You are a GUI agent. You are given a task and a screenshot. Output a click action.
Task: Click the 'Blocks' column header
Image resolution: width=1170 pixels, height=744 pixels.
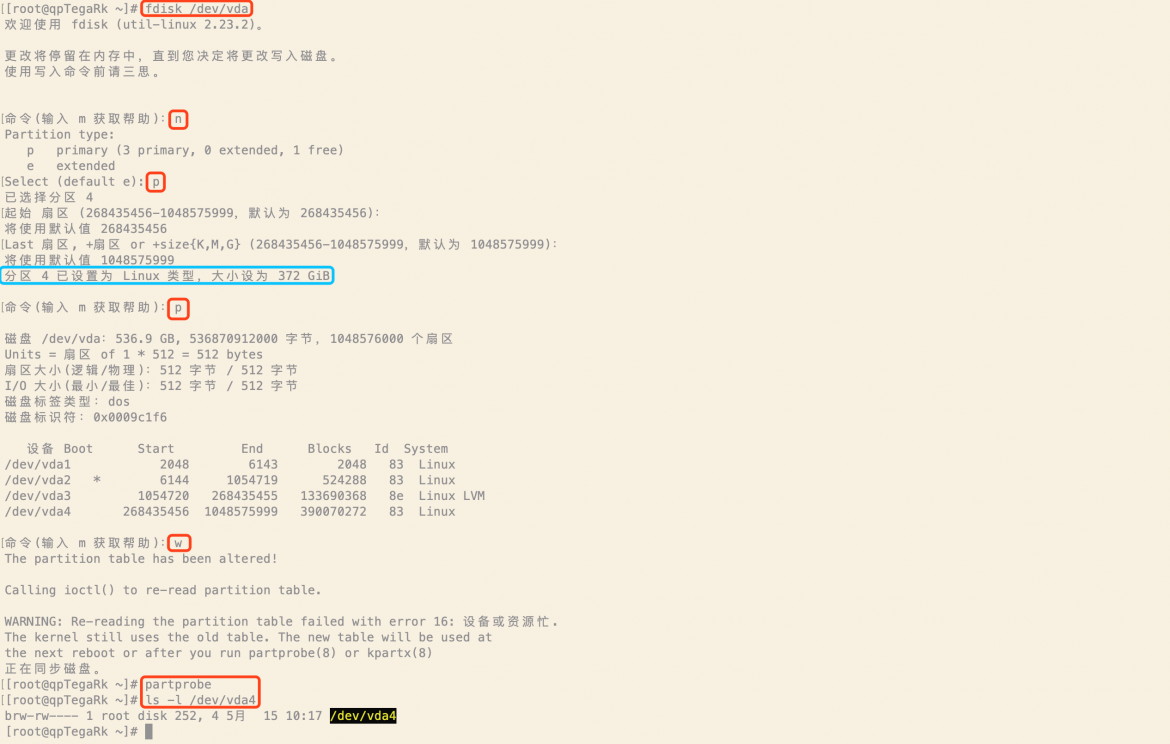pos(329,448)
